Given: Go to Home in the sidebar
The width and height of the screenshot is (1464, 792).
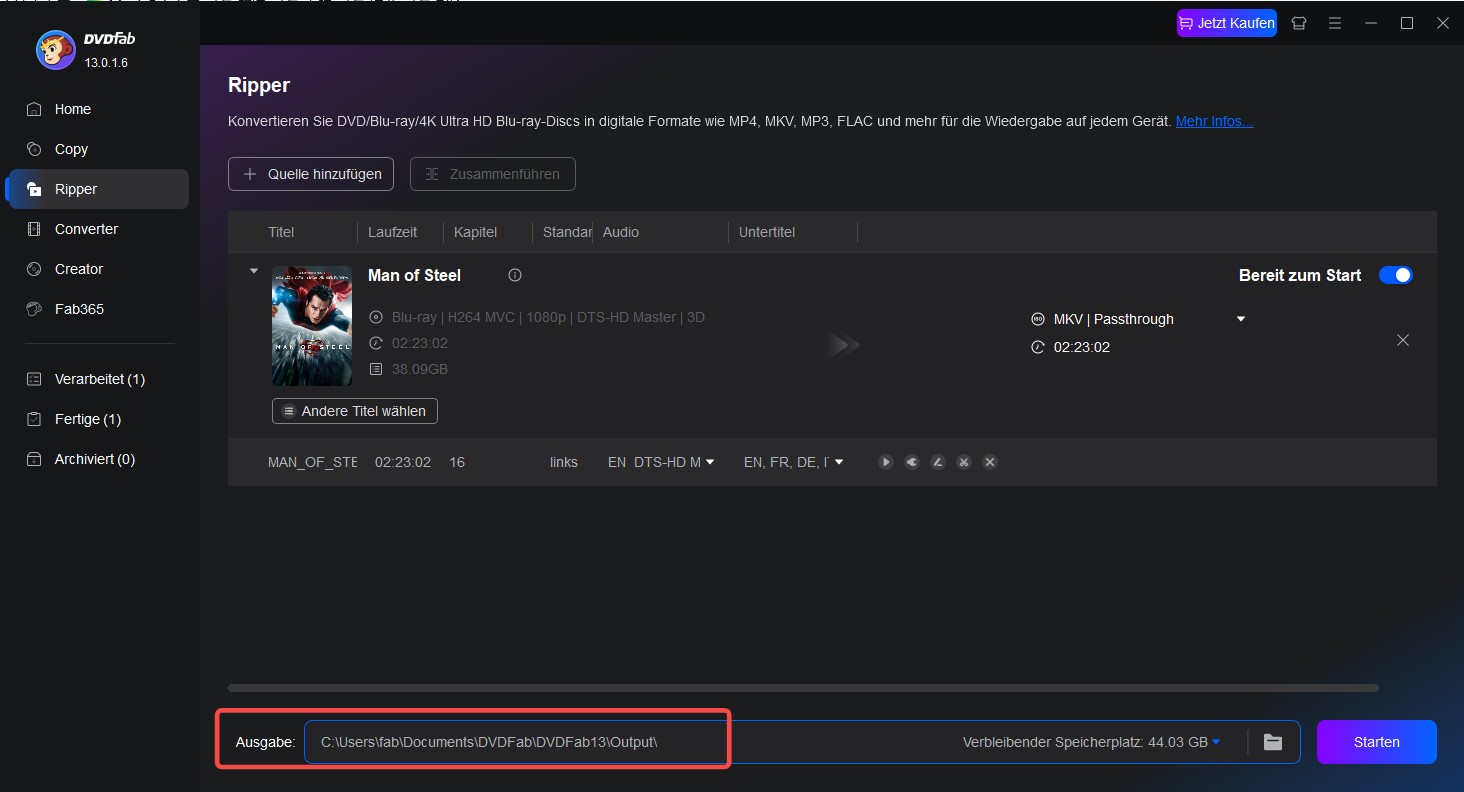Looking at the screenshot, I should [97, 109].
